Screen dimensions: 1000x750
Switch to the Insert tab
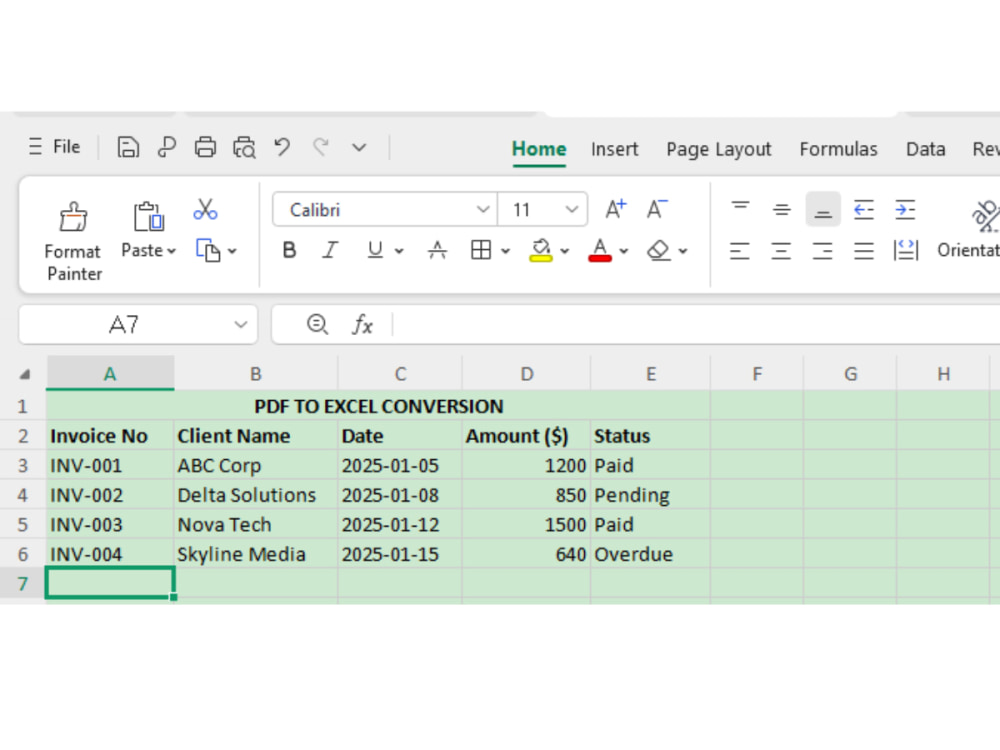[614, 149]
